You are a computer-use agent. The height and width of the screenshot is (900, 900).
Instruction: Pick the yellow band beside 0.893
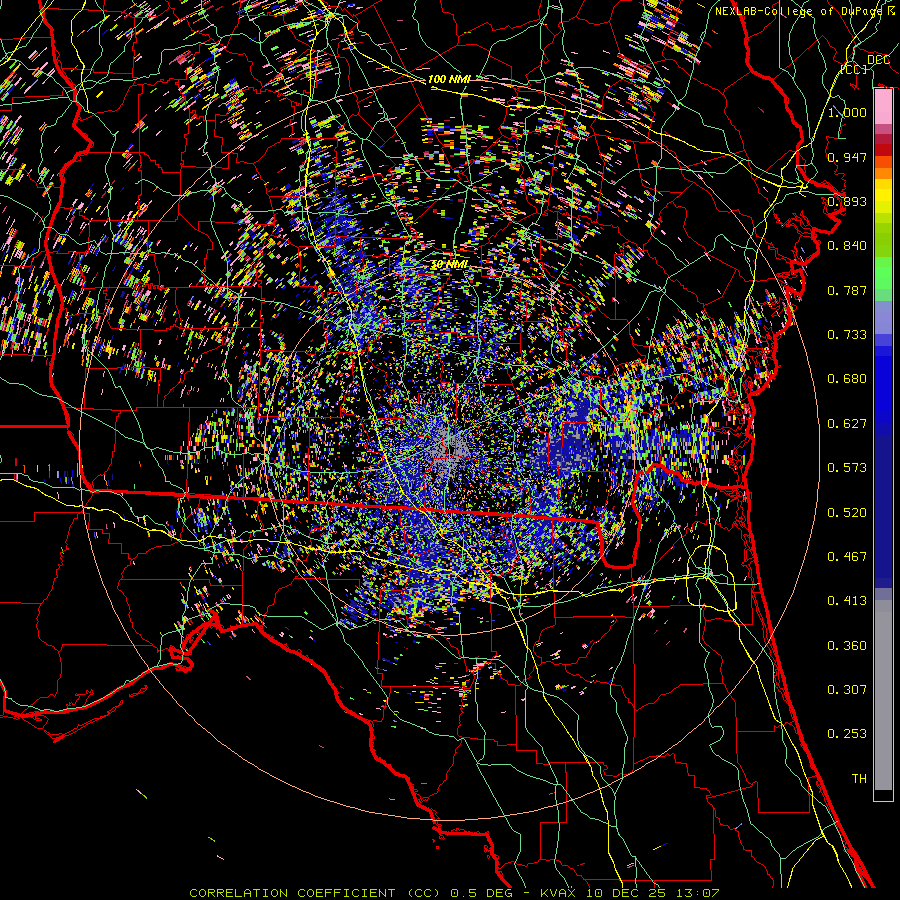tap(883, 197)
